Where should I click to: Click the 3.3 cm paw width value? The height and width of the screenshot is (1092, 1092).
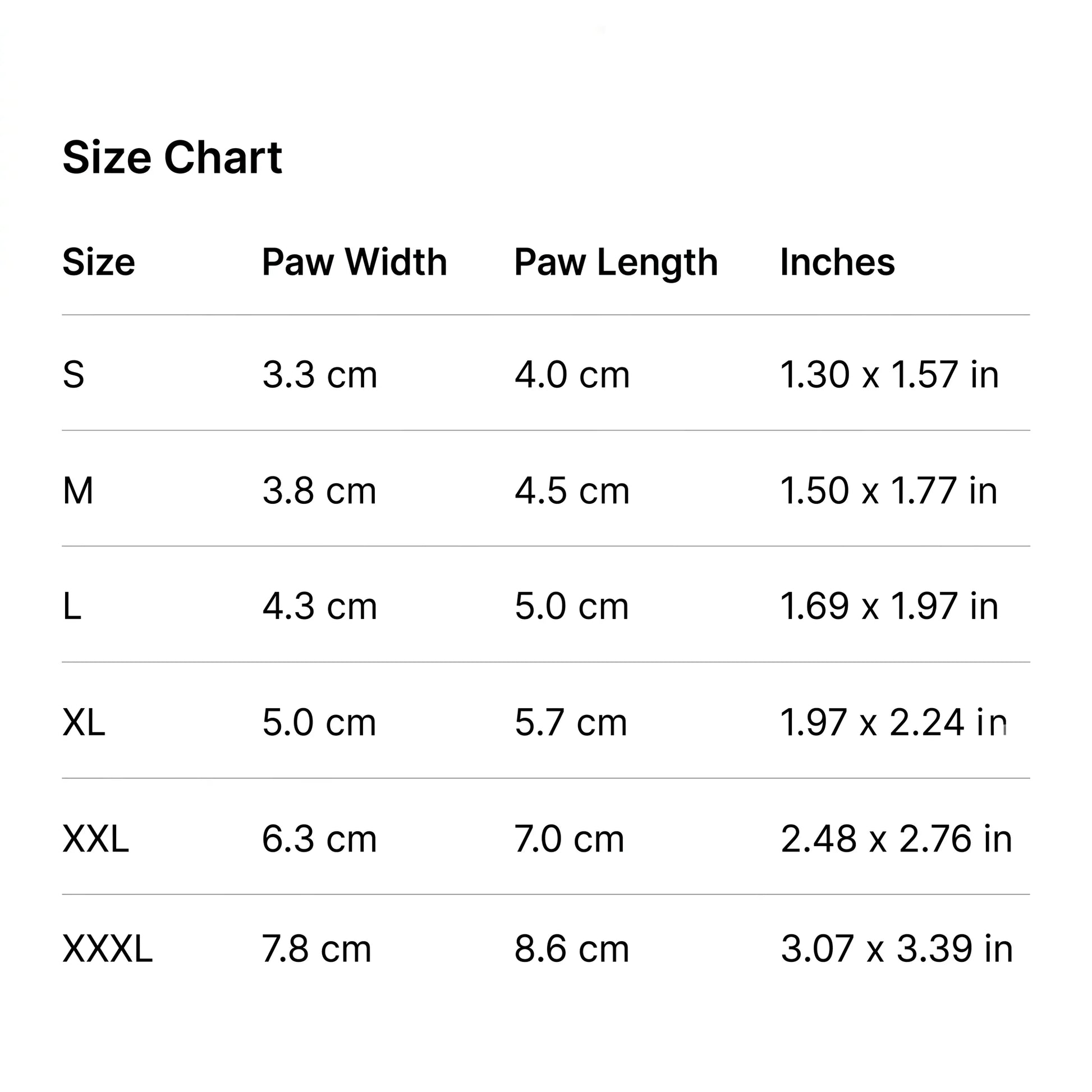319,374
